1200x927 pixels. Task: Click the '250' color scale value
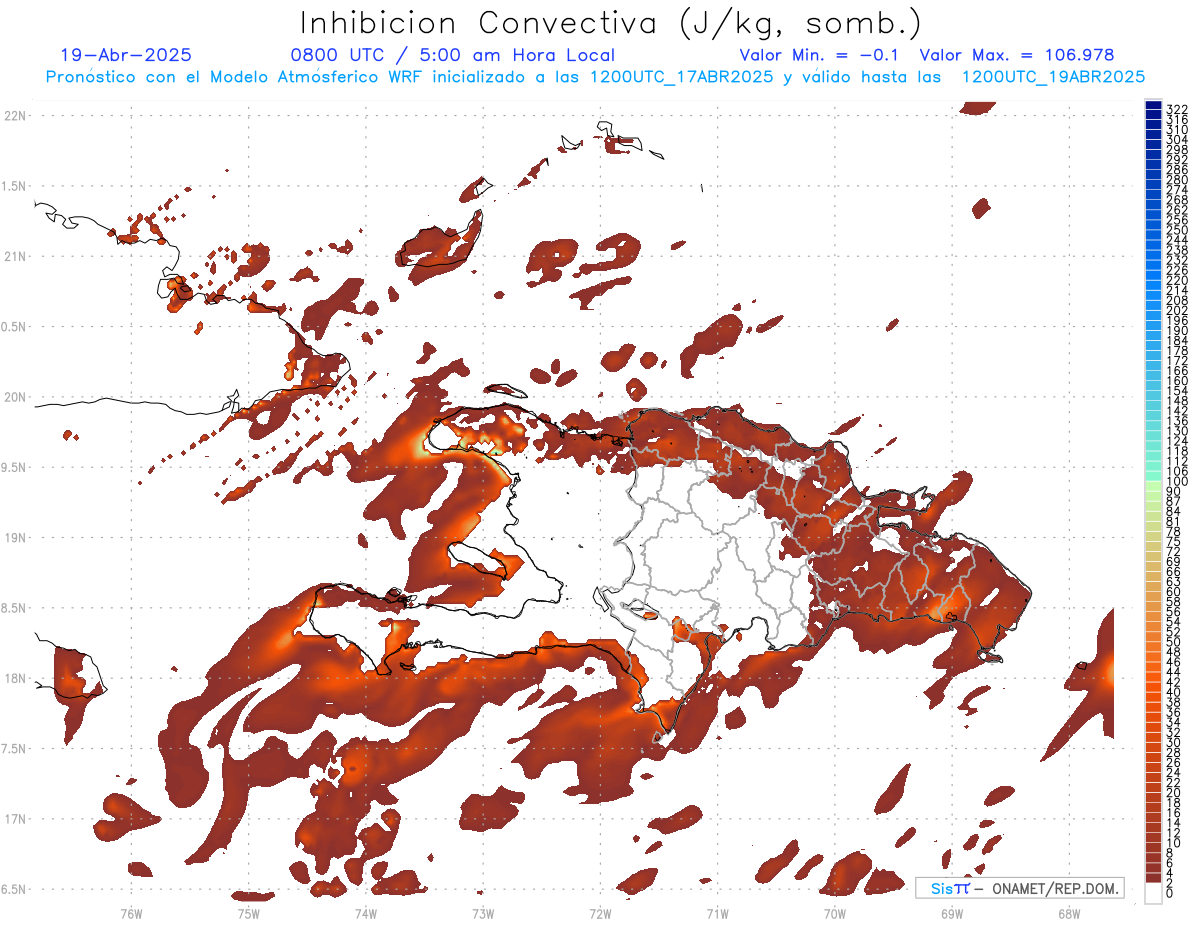click(1177, 230)
